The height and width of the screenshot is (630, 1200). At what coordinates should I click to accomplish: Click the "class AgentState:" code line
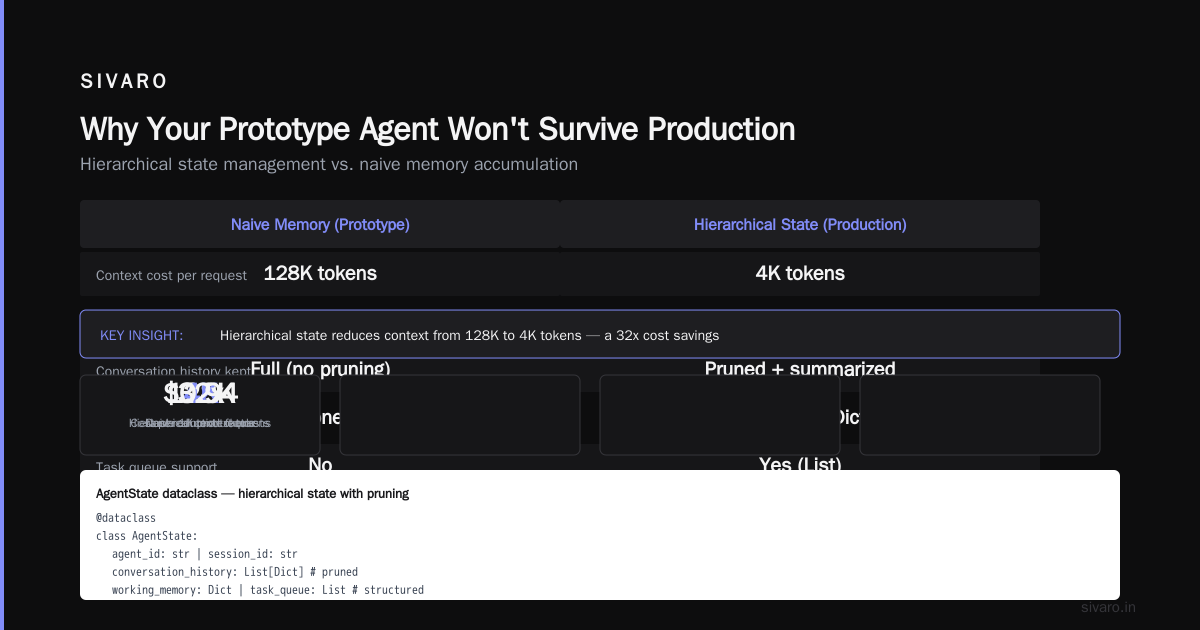click(x=147, y=536)
